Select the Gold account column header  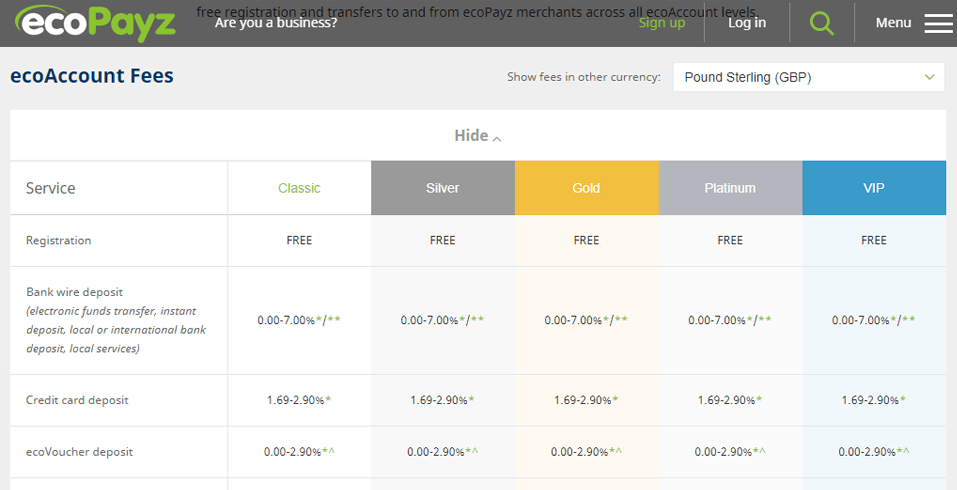point(587,188)
